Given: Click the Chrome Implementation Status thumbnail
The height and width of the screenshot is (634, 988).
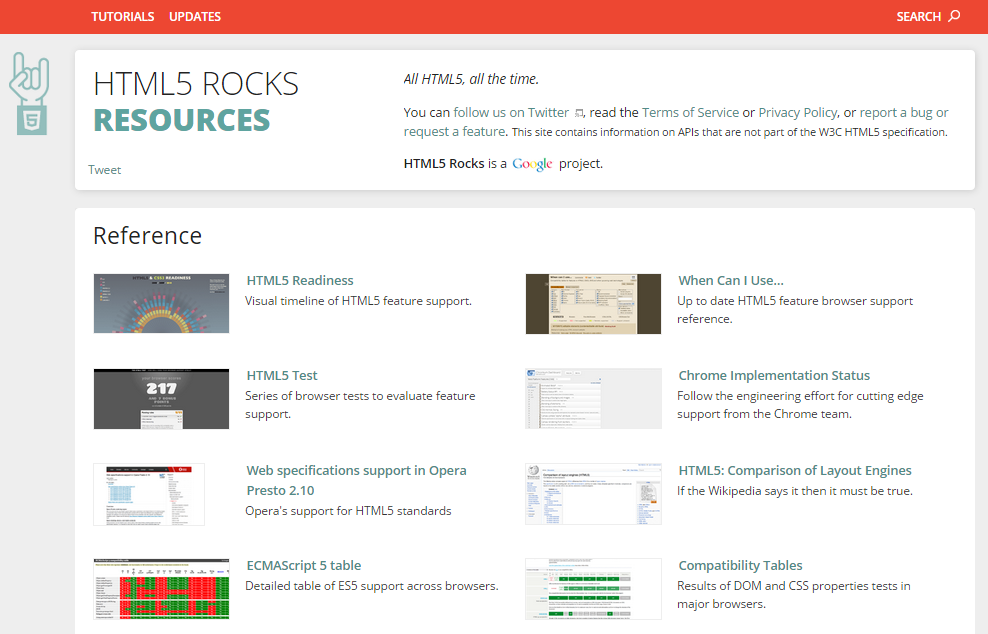Looking at the screenshot, I should [x=594, y=399].
